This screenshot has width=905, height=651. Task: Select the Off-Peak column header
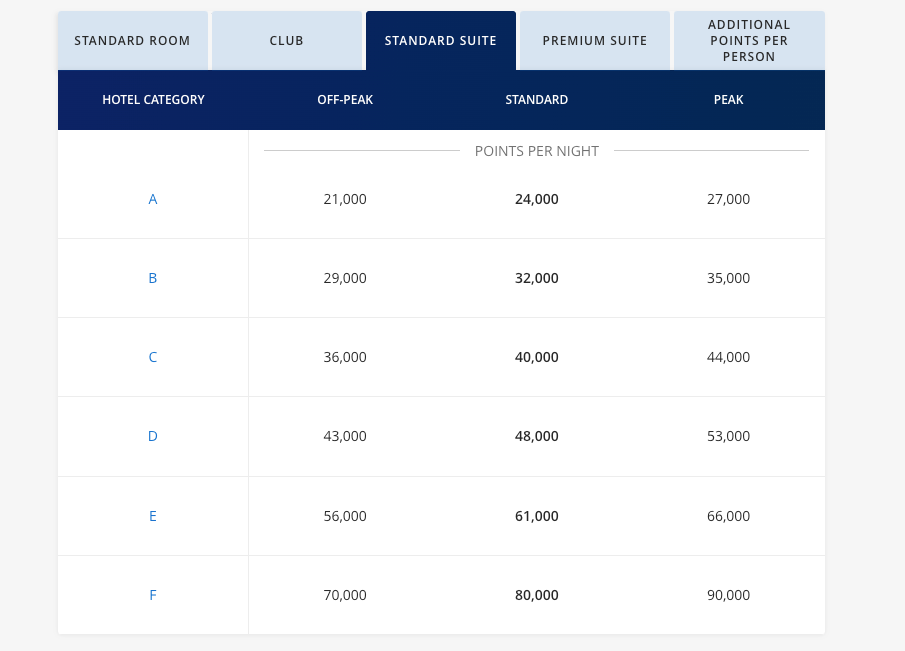(x=344, y=99)
